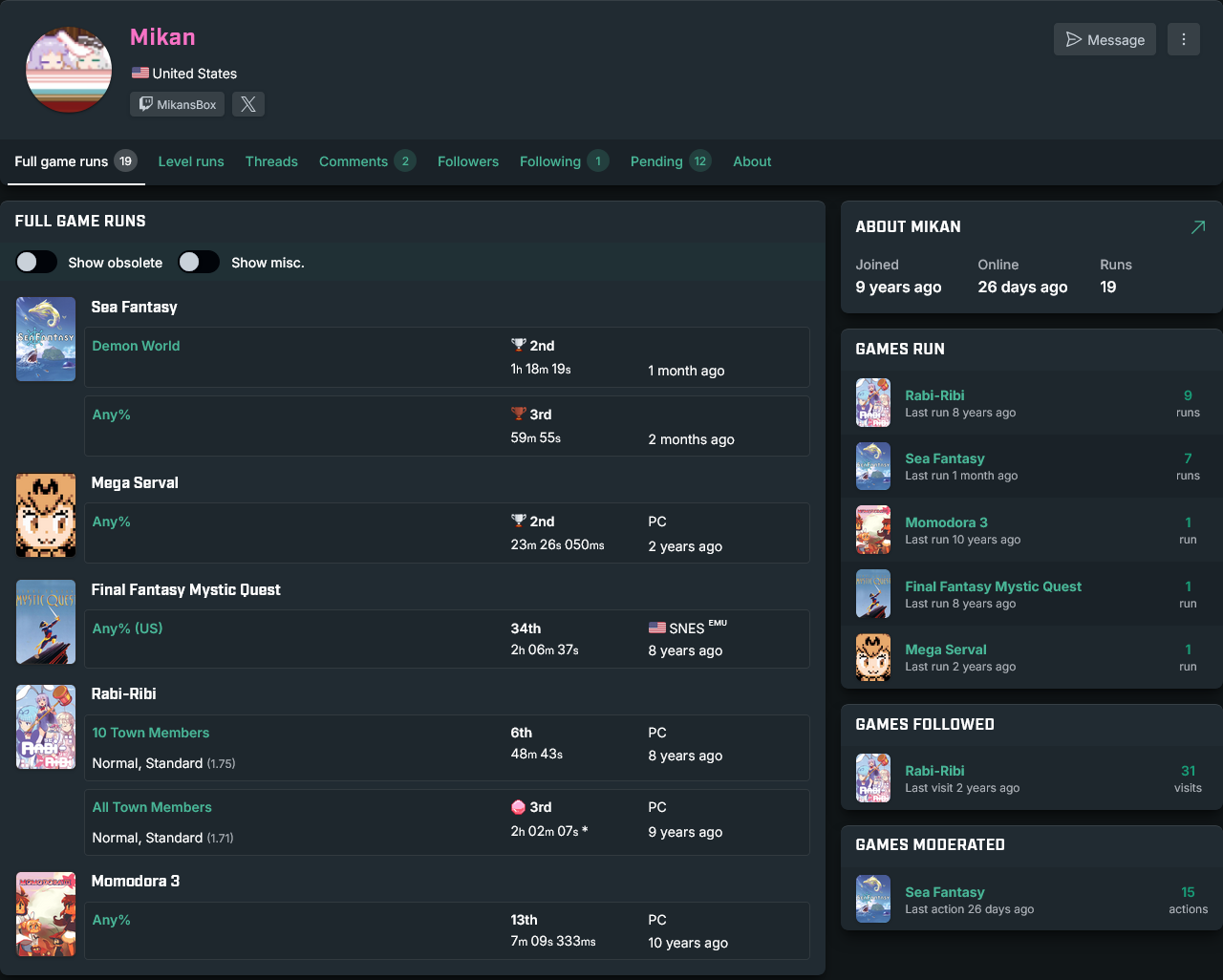The width and height of the screenshot is (1223, 980).
Task: View the Followers tab
Action: (x=468, y=161)
